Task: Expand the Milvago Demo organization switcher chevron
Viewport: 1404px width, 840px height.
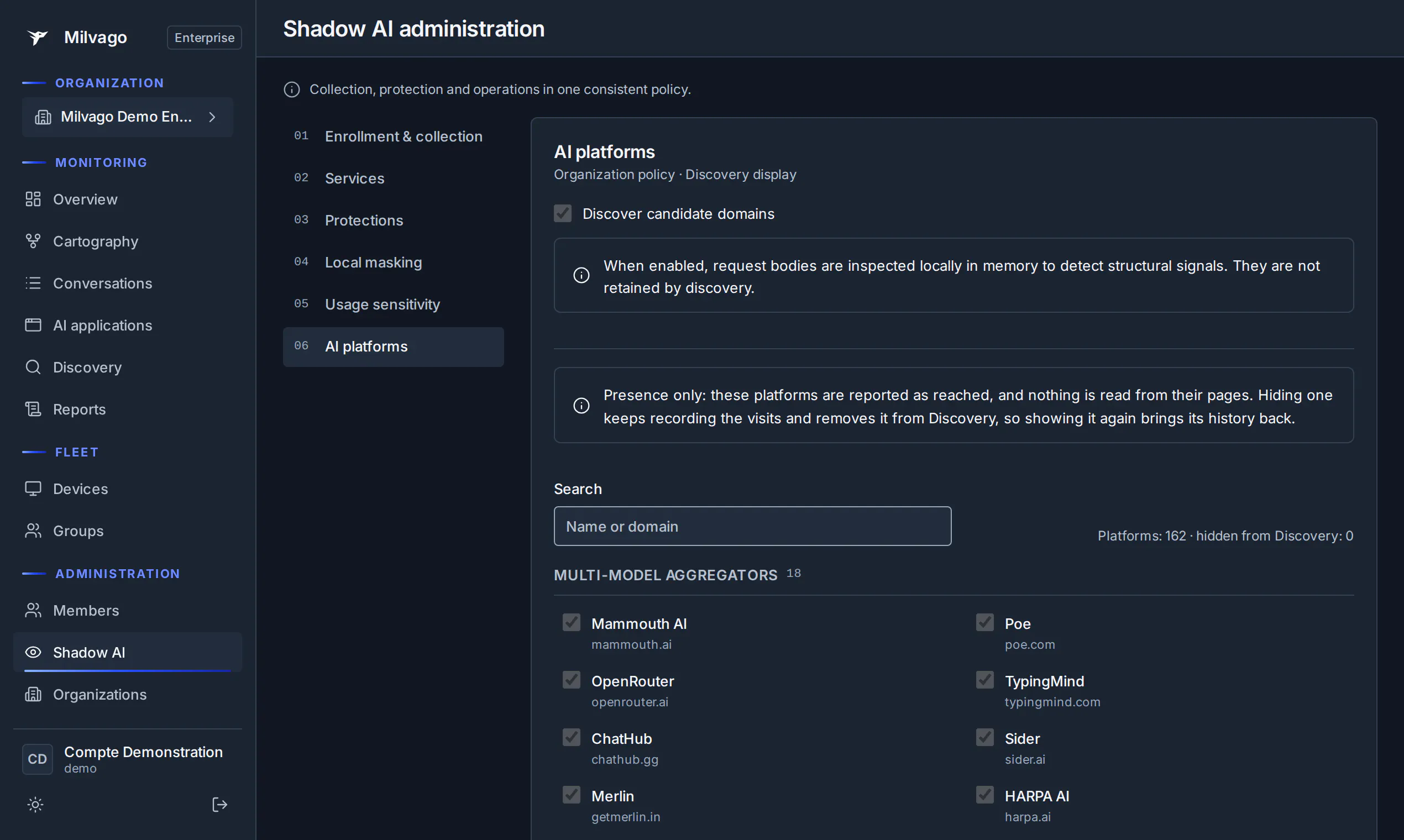Action: tap(212, 117)
